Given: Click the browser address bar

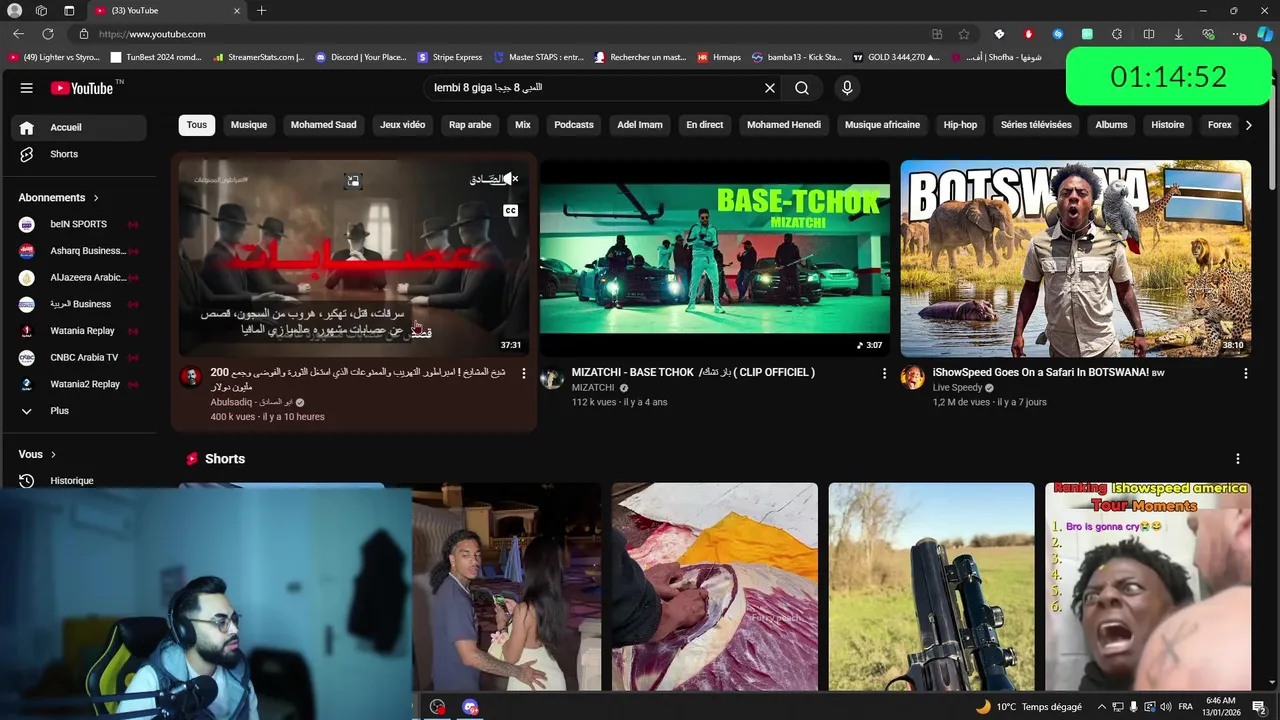Looking at the screenshot, I should coord(500,34).
